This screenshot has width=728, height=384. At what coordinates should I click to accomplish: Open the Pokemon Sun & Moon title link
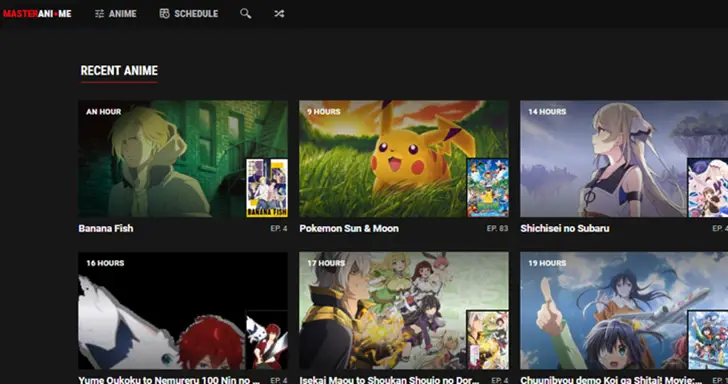(349, 228)
